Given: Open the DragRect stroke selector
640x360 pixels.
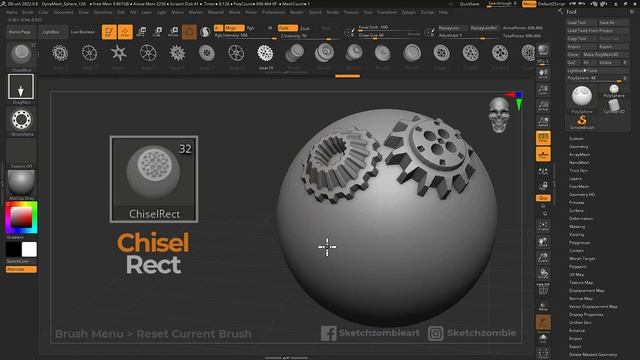Looking at the screenshot, I should coord(21,87).
